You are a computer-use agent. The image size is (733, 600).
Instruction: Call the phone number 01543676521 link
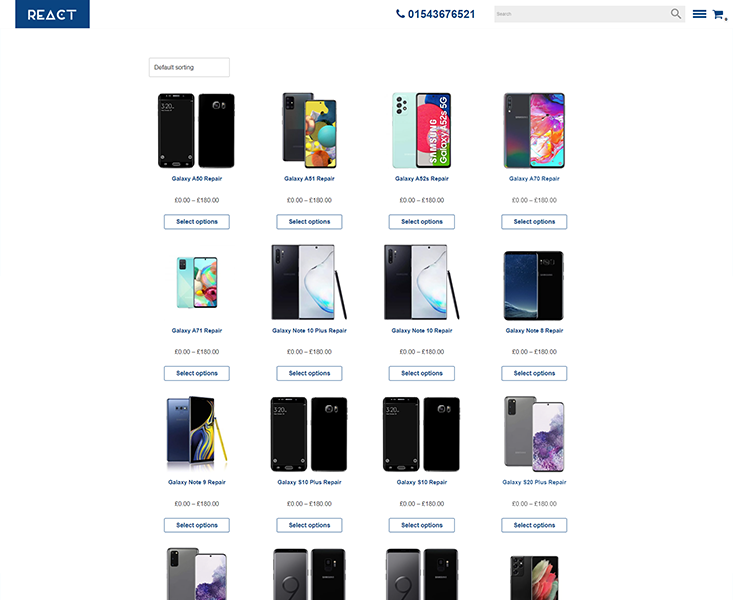[x=441, y=14]
